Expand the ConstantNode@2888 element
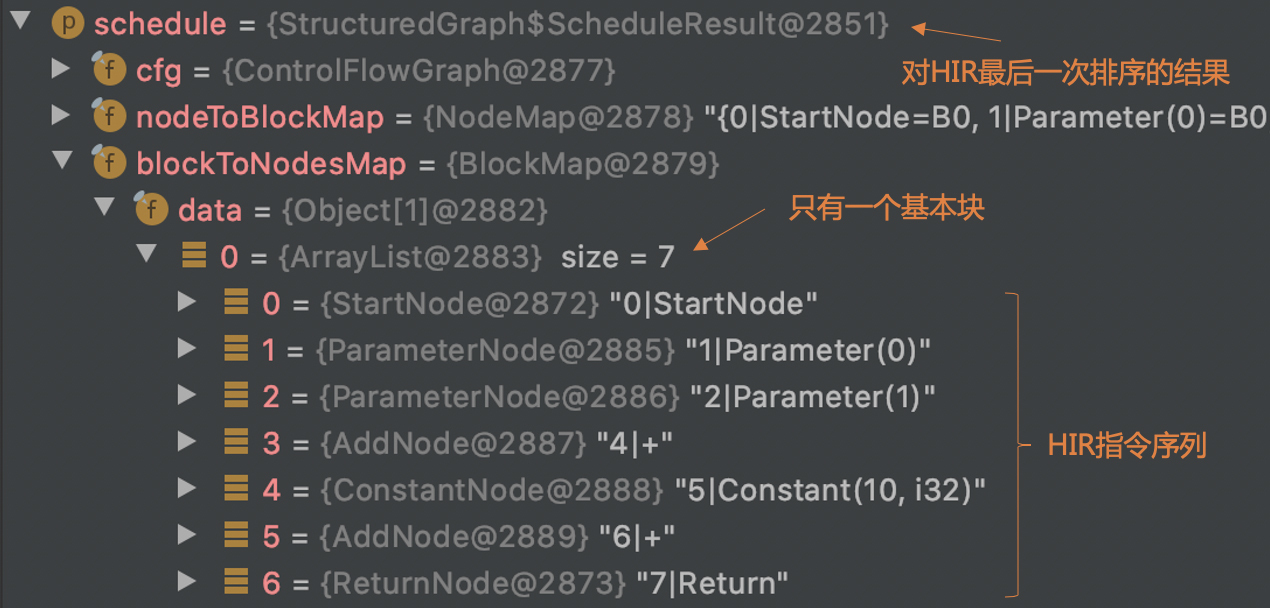Screen dimensions: 1270x608 pos(187,489)
